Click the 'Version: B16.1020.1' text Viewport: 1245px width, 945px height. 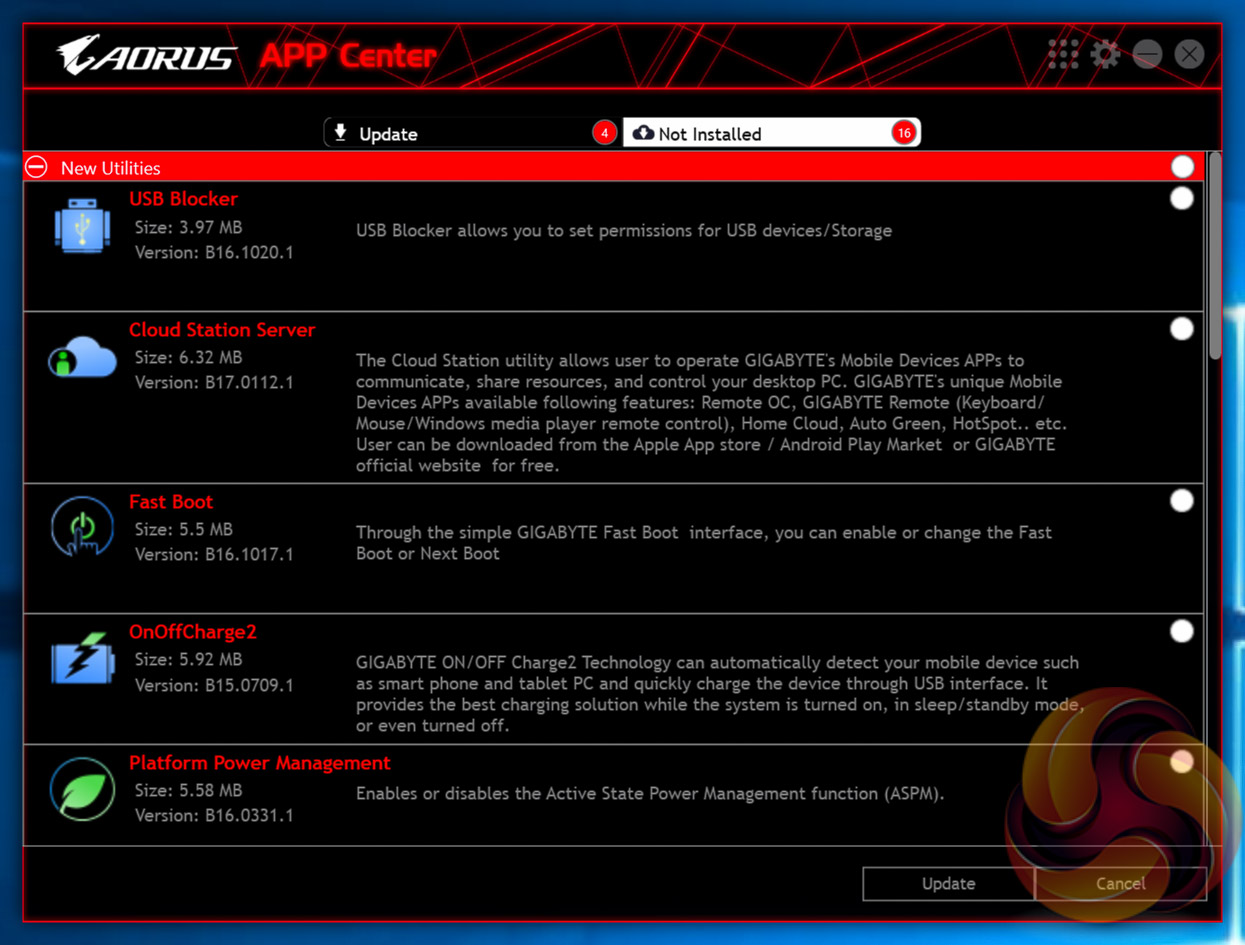pos(214,253)
